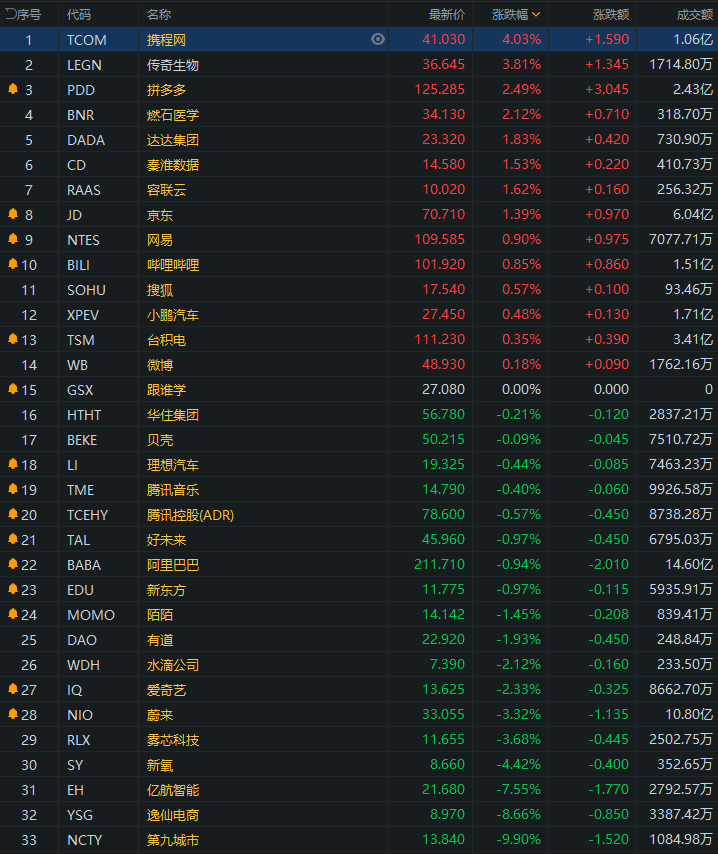Screen dimensions: 718x854
Task: Click the 第九城市 stock name
Action: point(173,840)
